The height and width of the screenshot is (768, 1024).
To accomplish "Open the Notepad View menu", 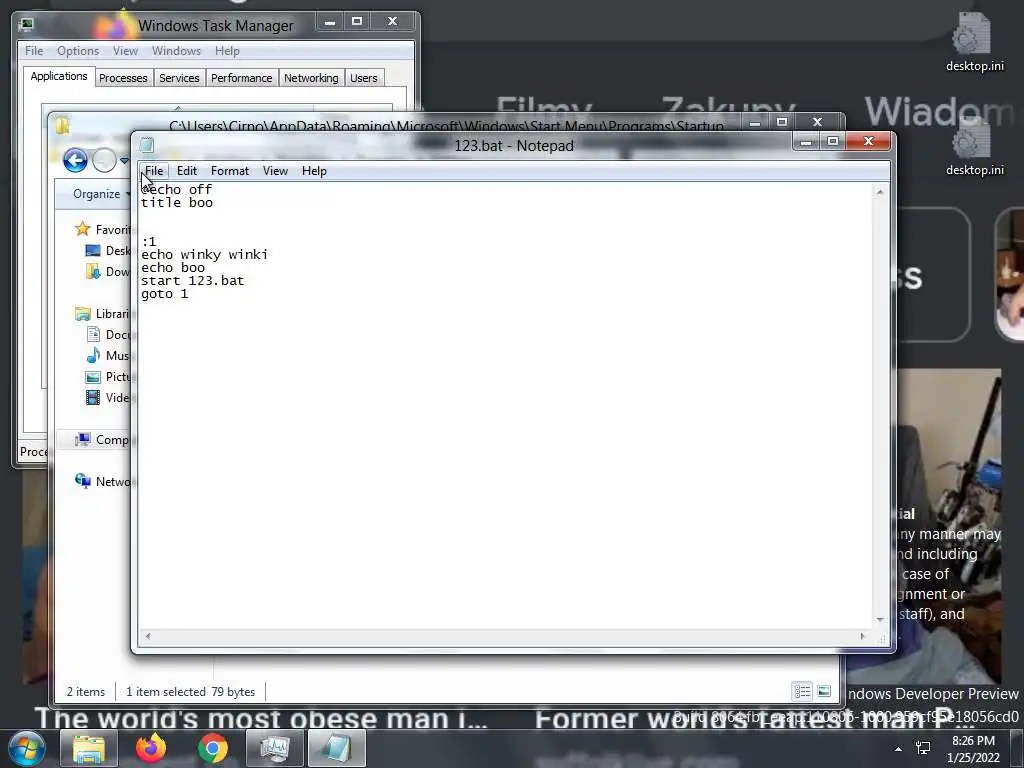I will (x=275, y=171).
